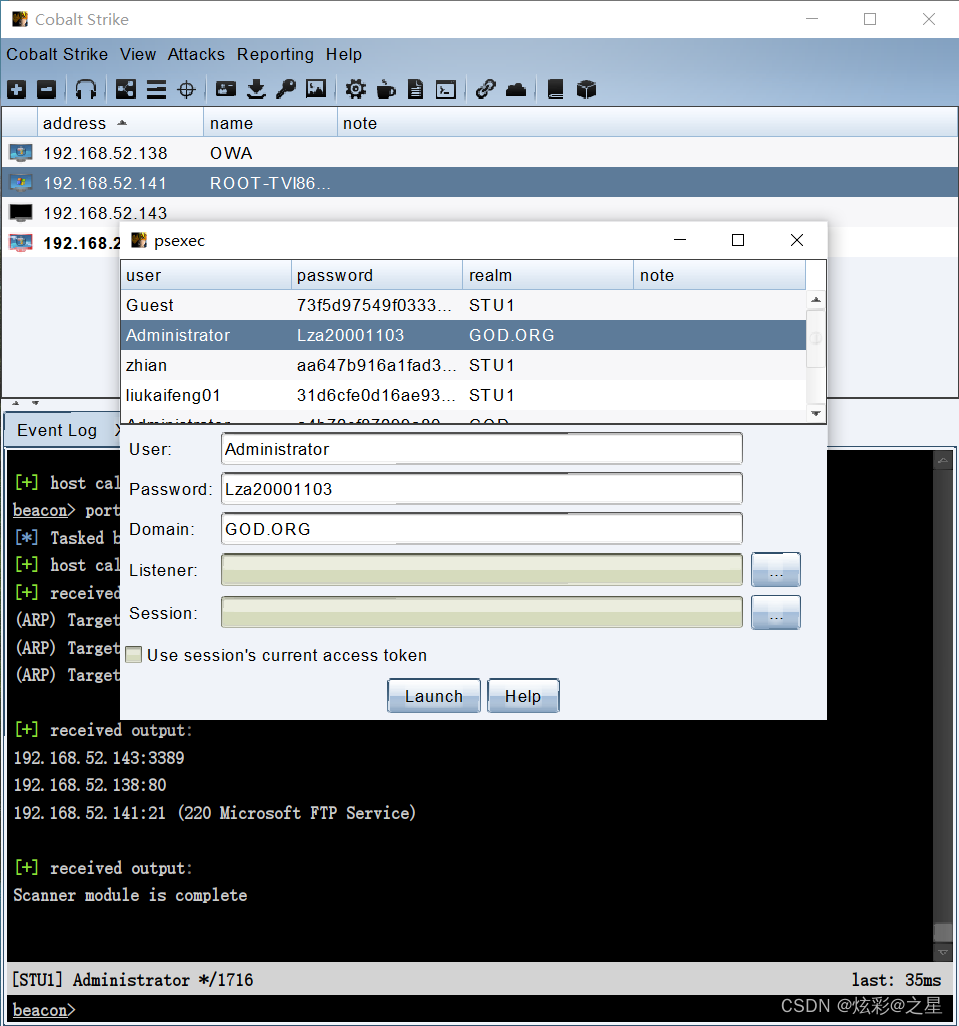Image resolution: width=959 pixels, height=1026 pixels.
Task: Click the host icon for 192.168.52.143
Action: [x=21, y=213]
